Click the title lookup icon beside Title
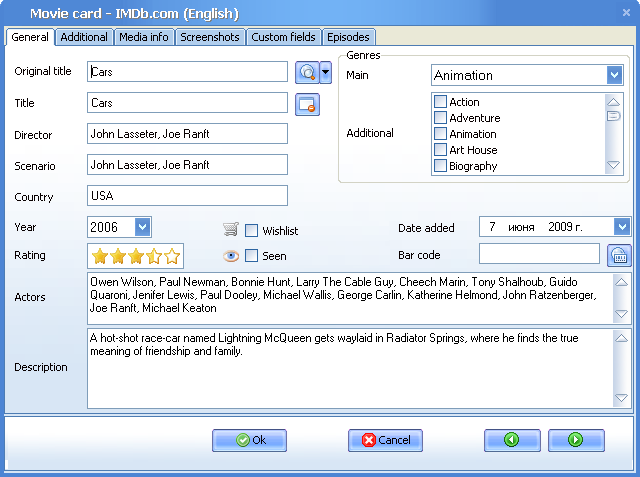 (x=307, y=104)
